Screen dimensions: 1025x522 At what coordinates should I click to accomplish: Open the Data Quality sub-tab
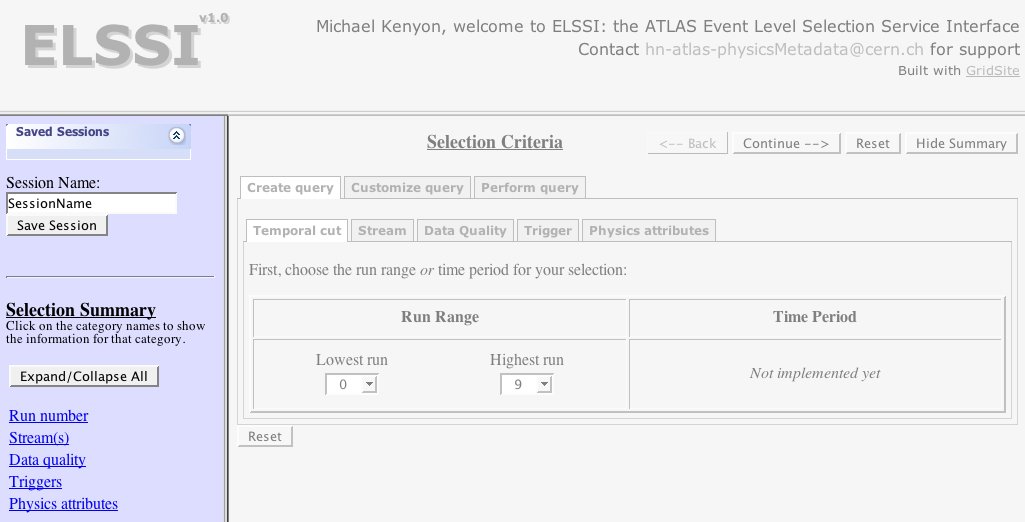(x=465, y=230)
